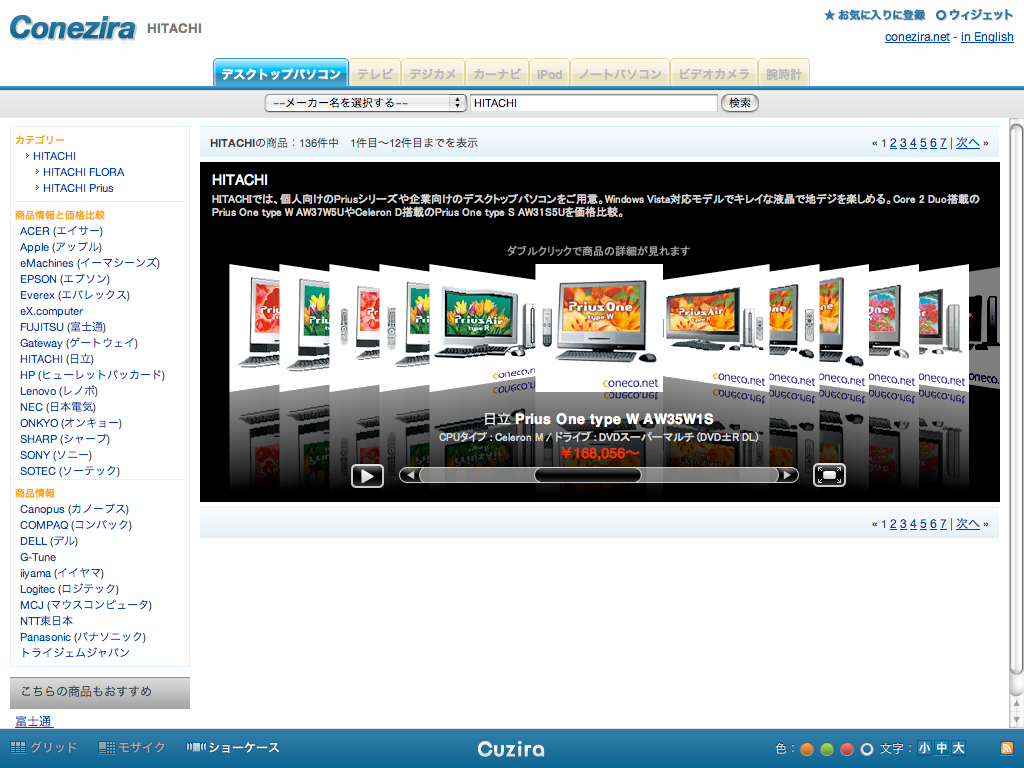Open the トライジェムジャパン link

click(74, 652)
